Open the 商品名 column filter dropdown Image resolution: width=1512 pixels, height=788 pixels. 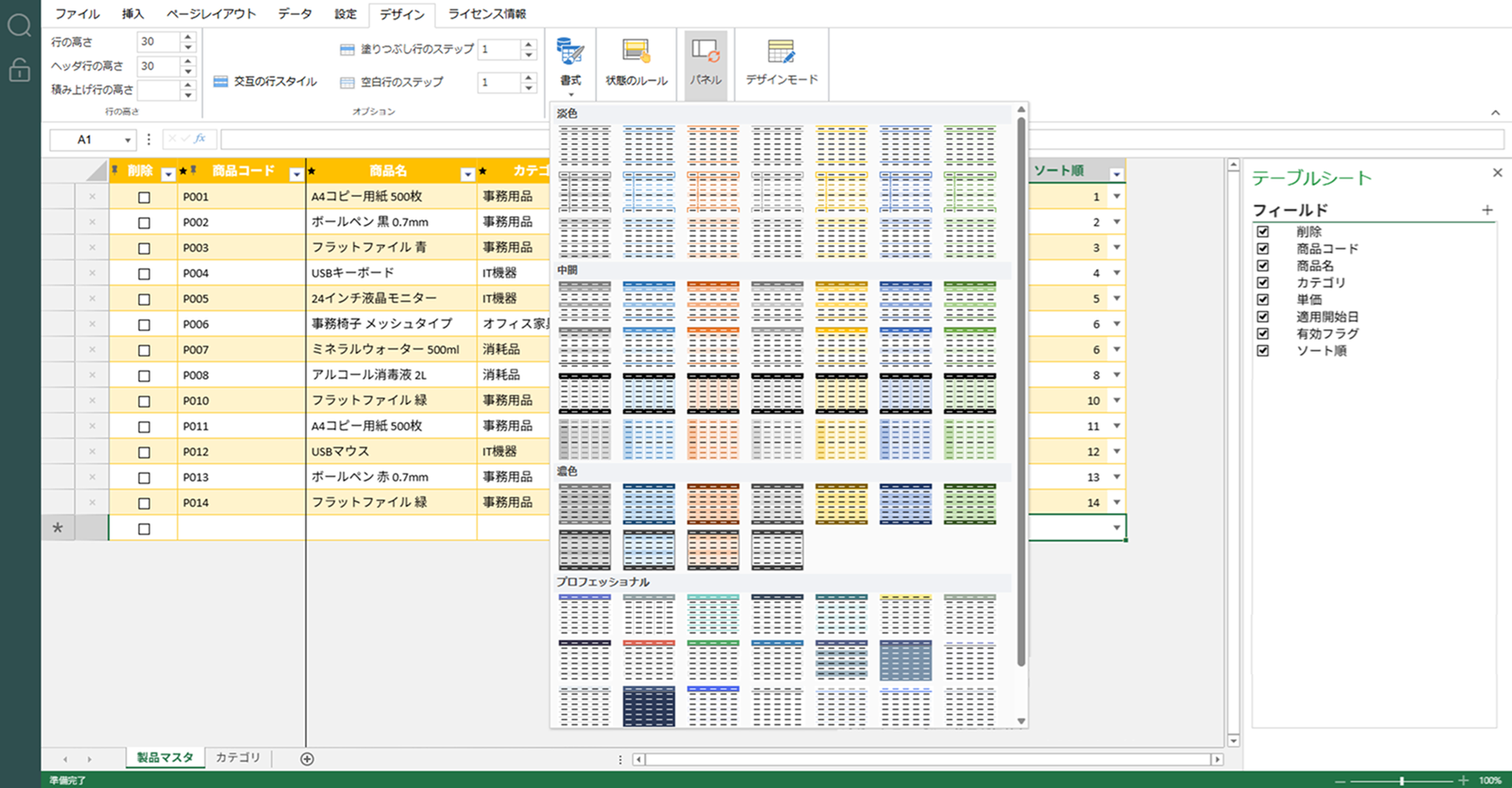(x=467, y=172)
